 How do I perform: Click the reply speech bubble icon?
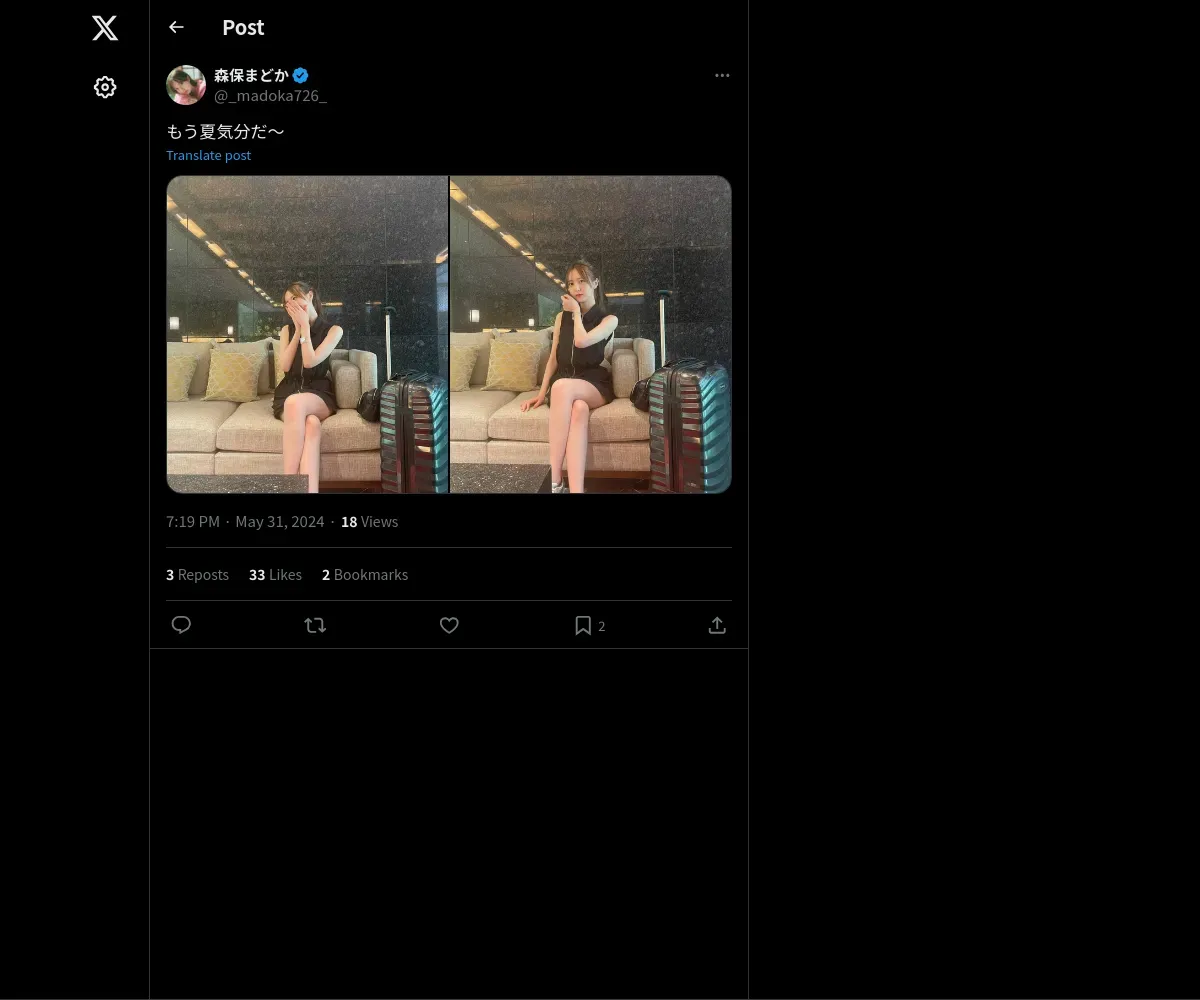[181, 625]
